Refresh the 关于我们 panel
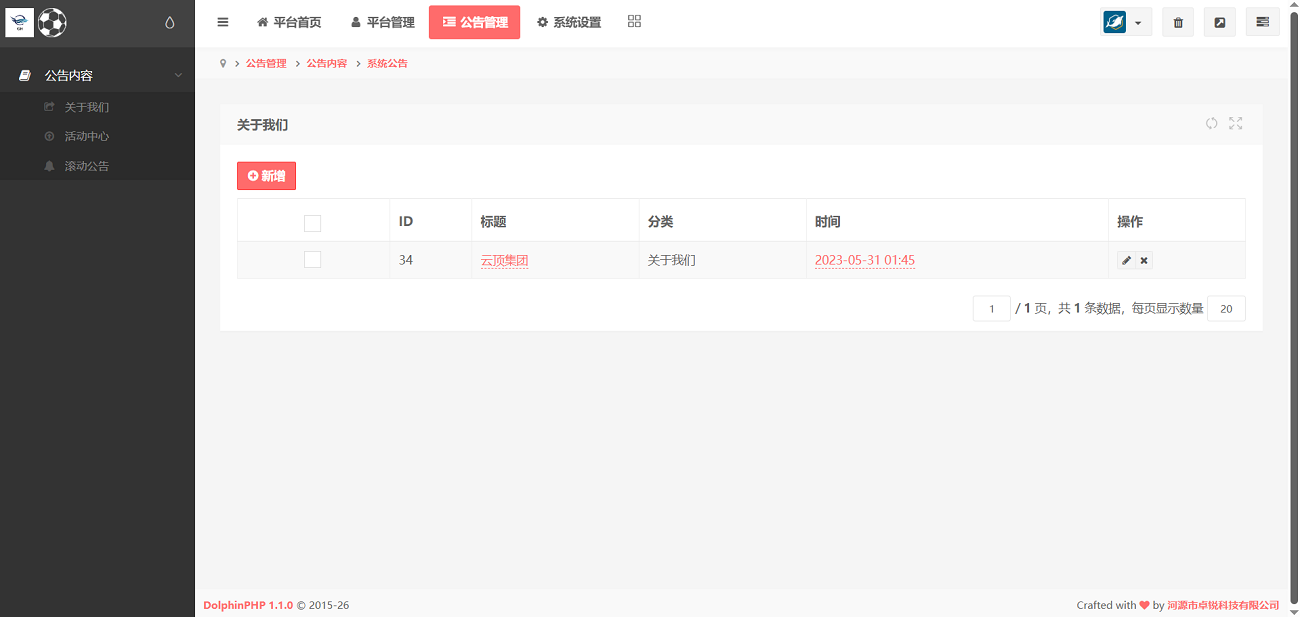Image resolution: width=1300 pixels, height=617 pixels. 1212,123
